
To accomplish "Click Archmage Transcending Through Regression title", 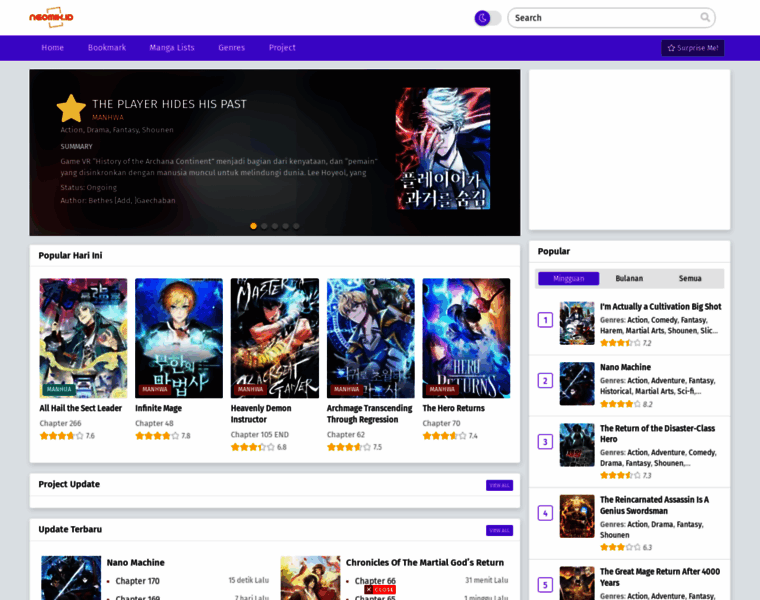I will 369,414.
